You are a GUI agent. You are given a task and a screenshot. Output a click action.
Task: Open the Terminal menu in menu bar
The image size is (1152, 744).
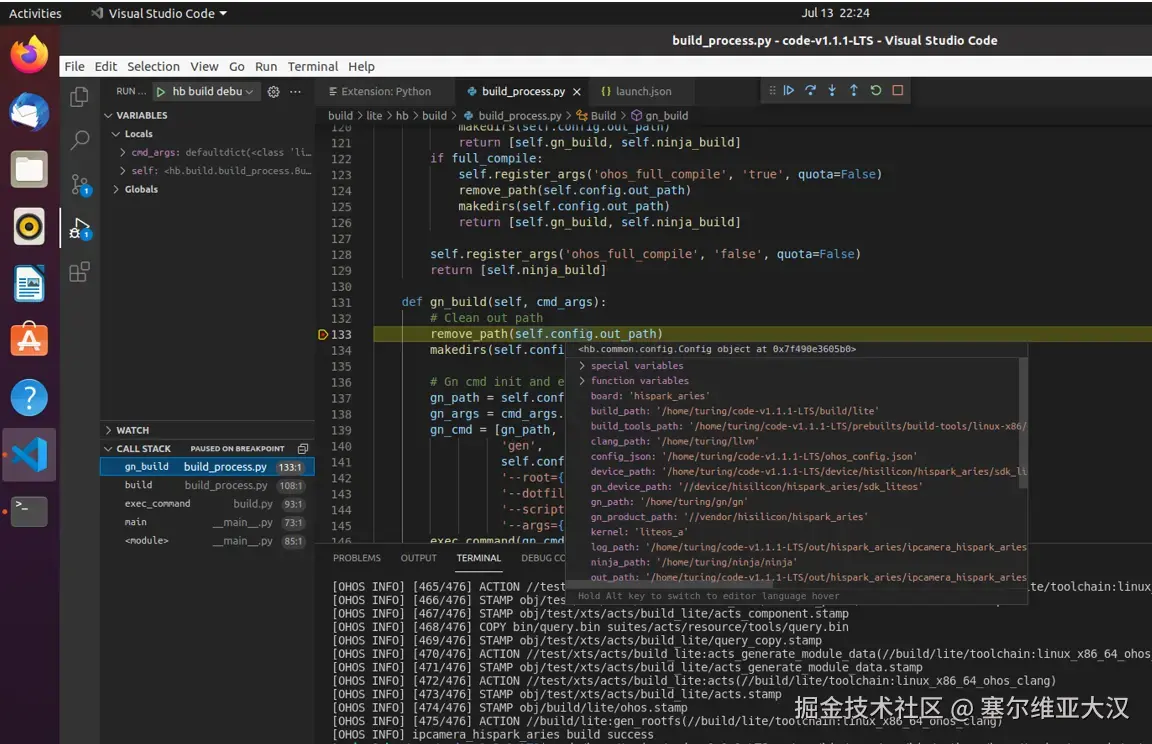point(313,67)
